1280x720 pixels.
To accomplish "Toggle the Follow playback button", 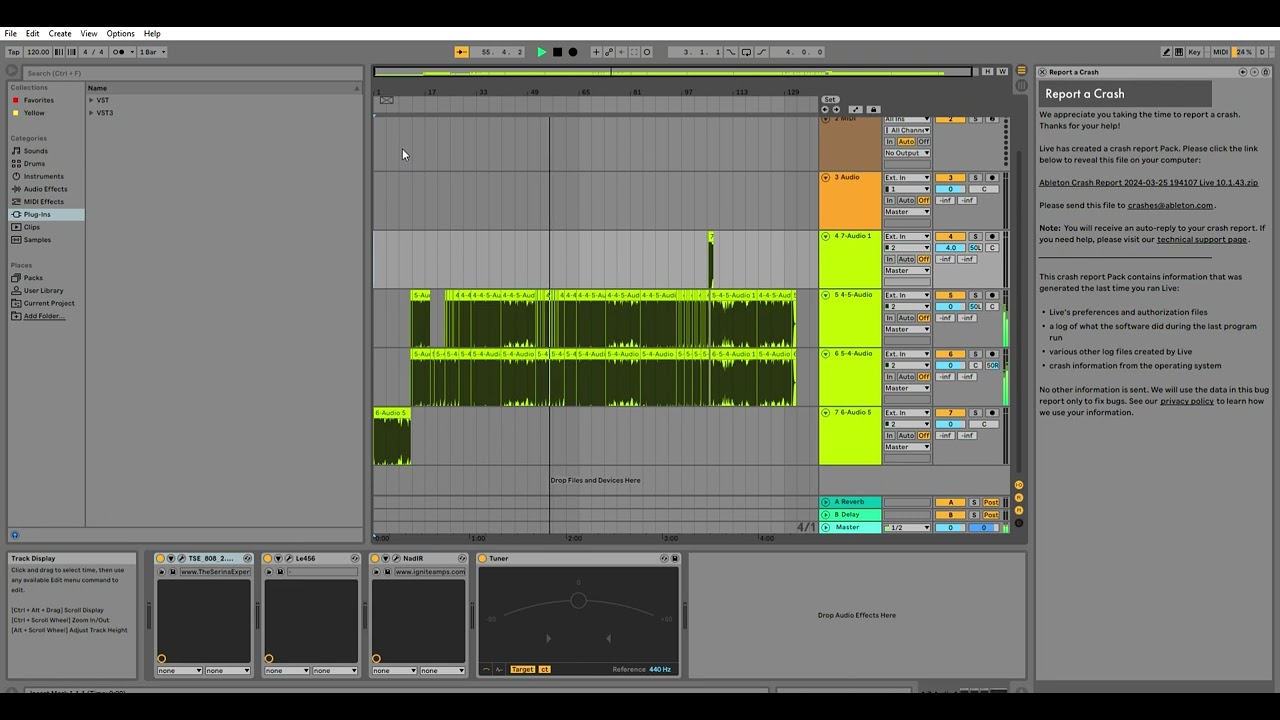I will pos(462,52).
